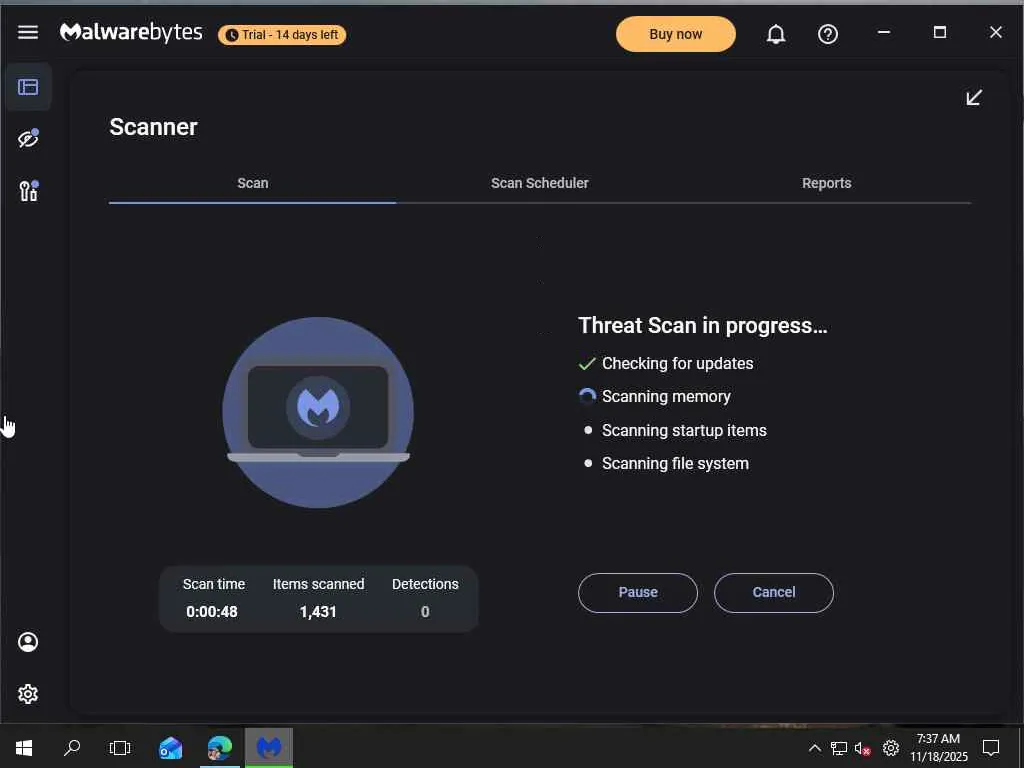Maximize the Malwarebytes window
Image resolution: width=1024 pixels, height=768 pixels.
[x=939, y=32]
